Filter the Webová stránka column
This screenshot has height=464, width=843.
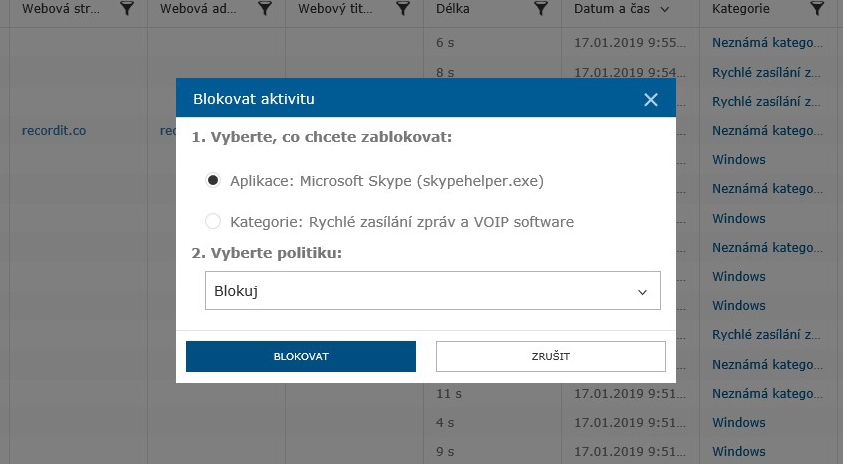(x=127, y=9)
